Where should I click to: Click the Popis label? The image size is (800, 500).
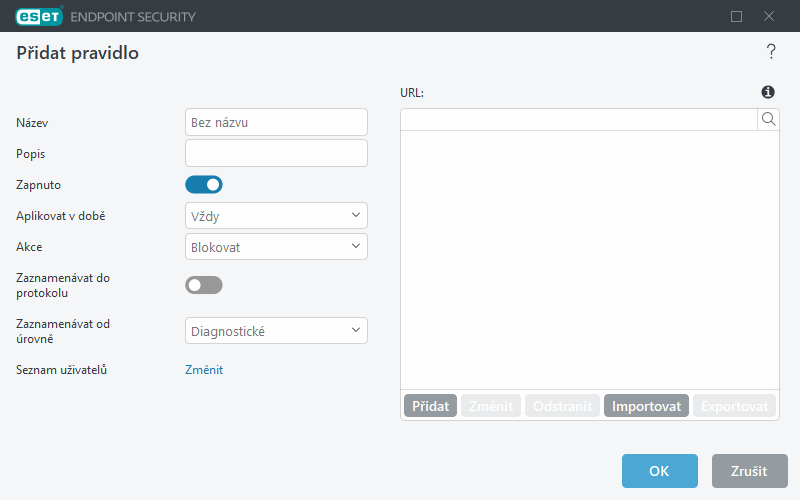31,154
